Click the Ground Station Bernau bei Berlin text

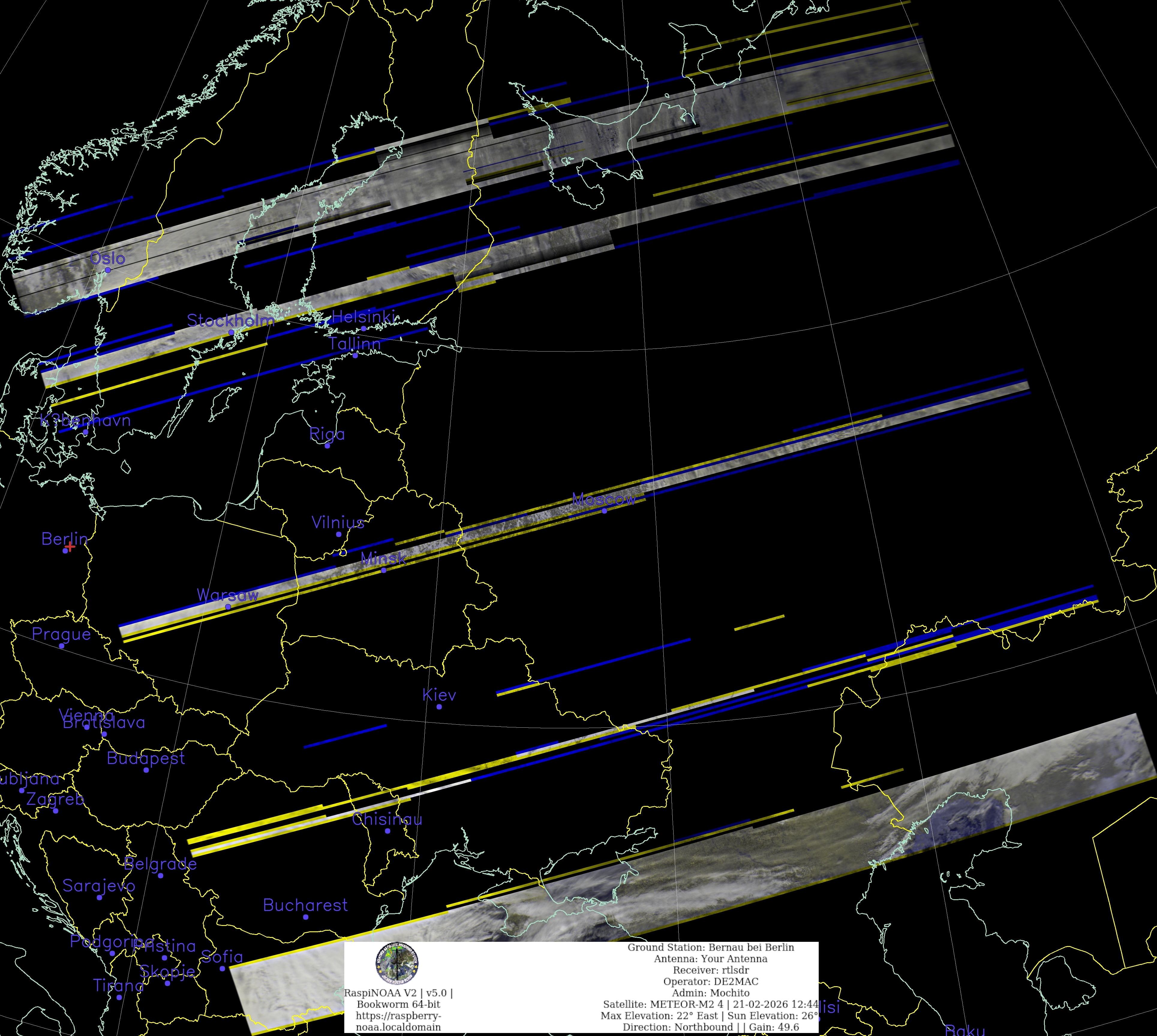[x=710, y=947]
